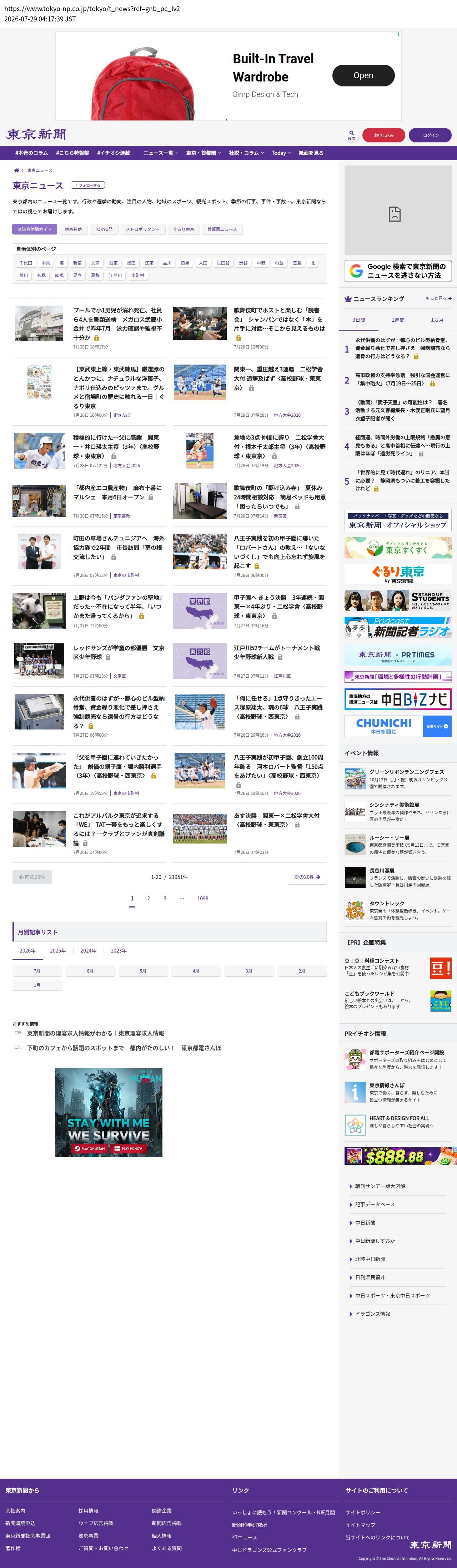Click the home icon in breadcrumb

(16, 170)
